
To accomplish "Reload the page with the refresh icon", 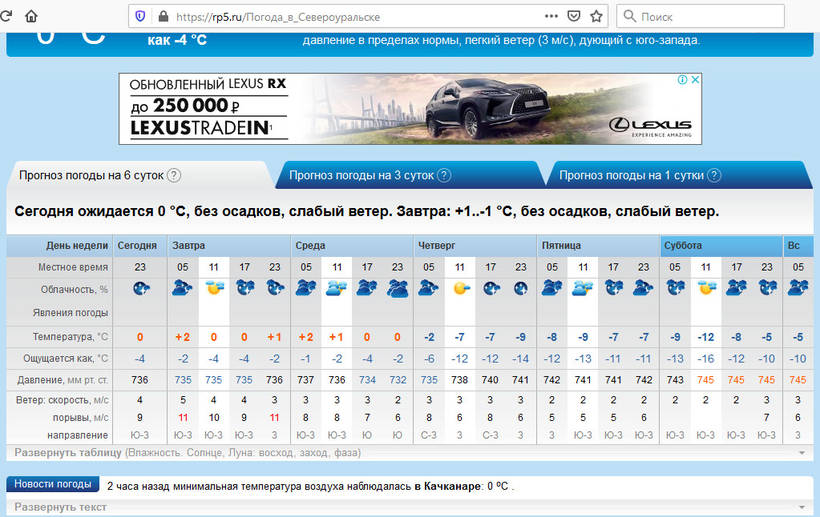I will [x=8, y=17].
